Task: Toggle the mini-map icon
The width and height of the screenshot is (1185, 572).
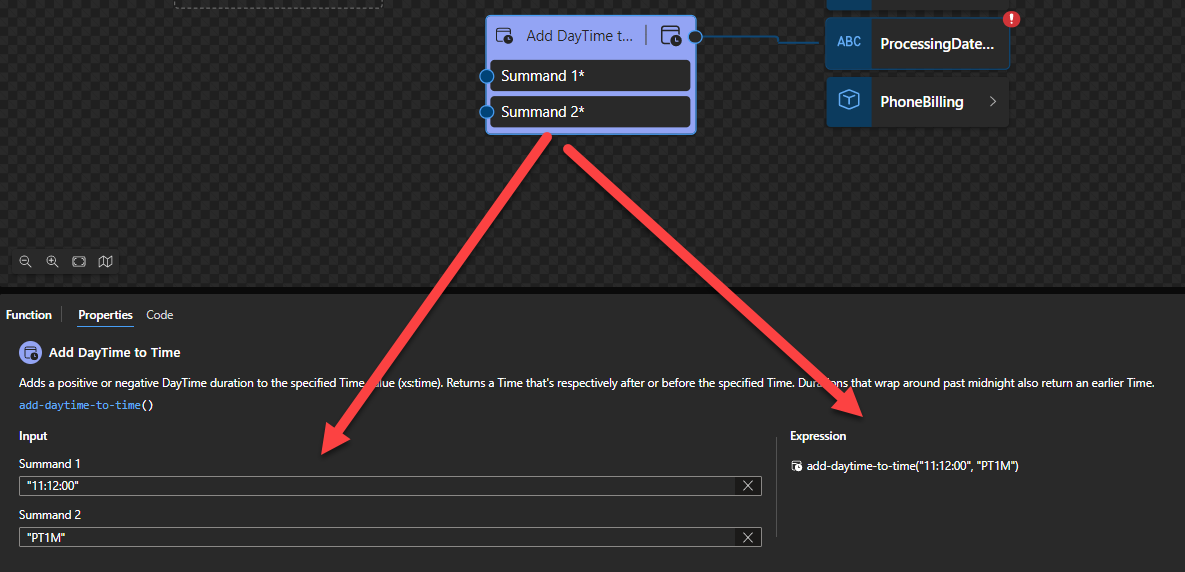Action: [106, 262]
